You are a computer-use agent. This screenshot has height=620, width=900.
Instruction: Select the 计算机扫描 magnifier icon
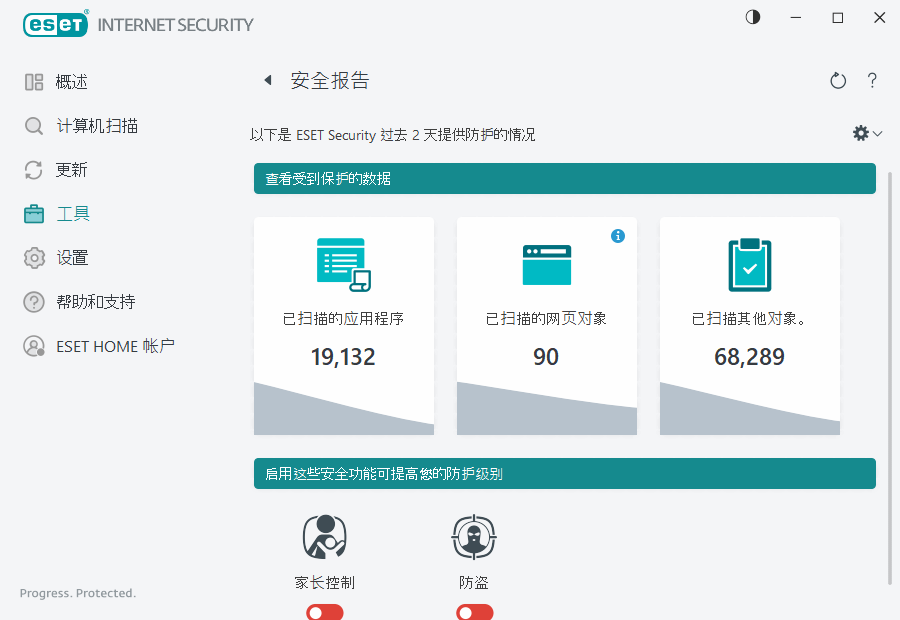(x=33, y=125)
